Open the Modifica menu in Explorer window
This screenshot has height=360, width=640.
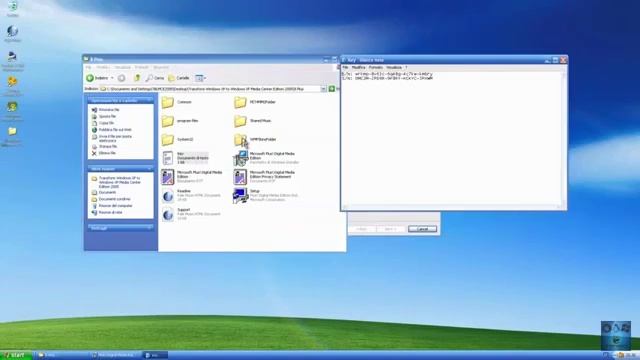tap(103, 67)
